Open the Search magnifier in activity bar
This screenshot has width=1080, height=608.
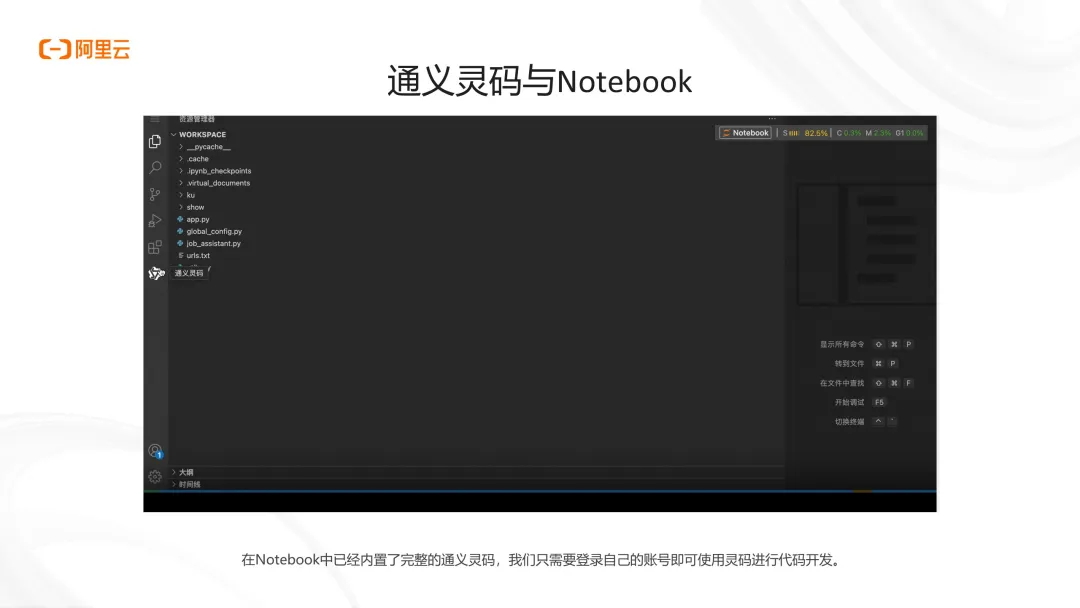click(155, 167)
